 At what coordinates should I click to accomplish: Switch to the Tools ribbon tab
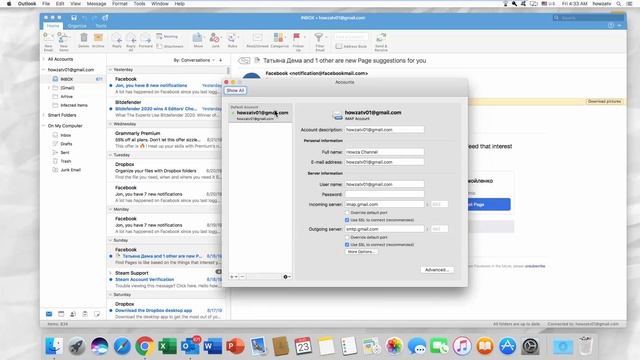101,26
